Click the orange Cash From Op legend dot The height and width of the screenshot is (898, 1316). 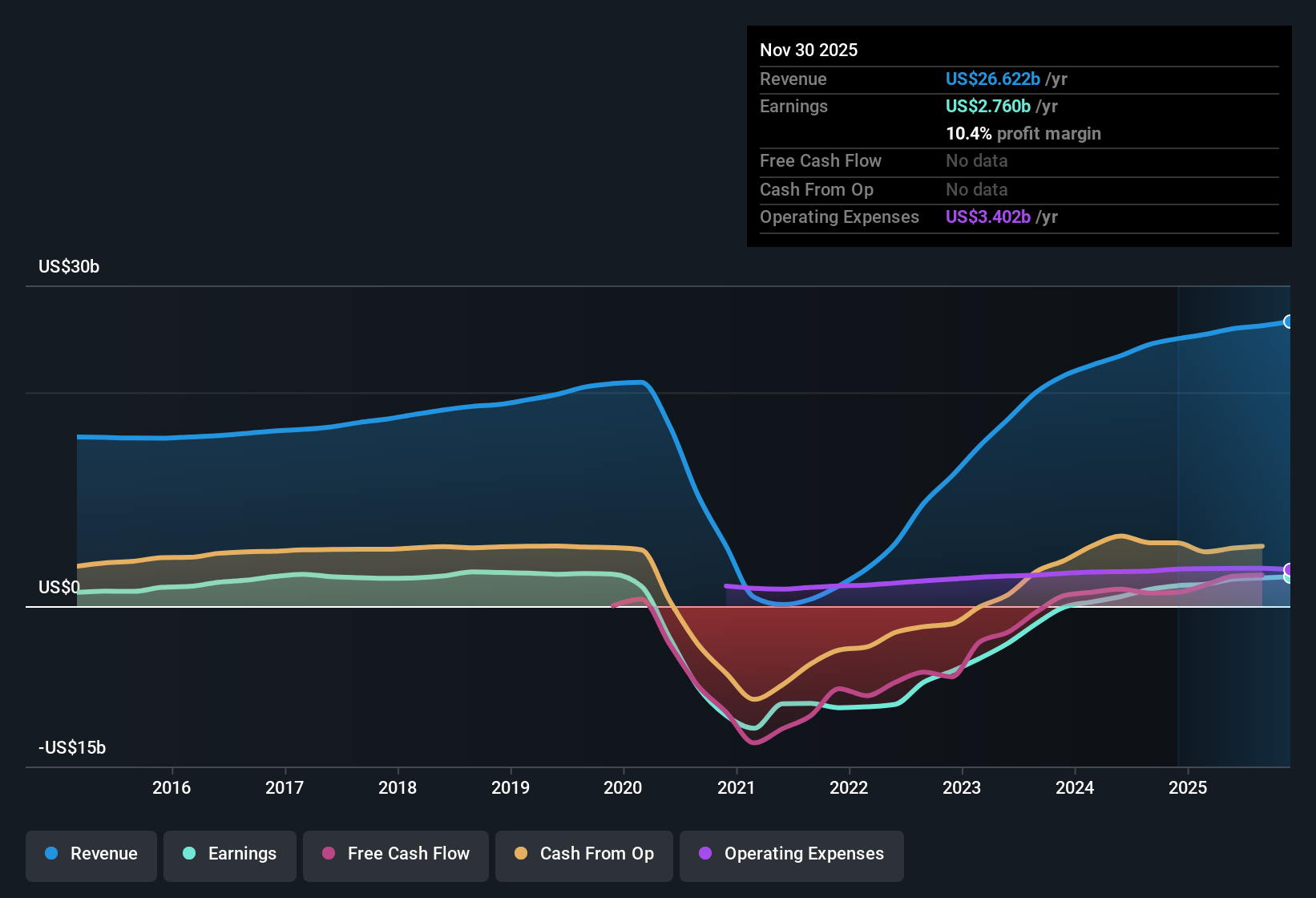coord(521,854)
